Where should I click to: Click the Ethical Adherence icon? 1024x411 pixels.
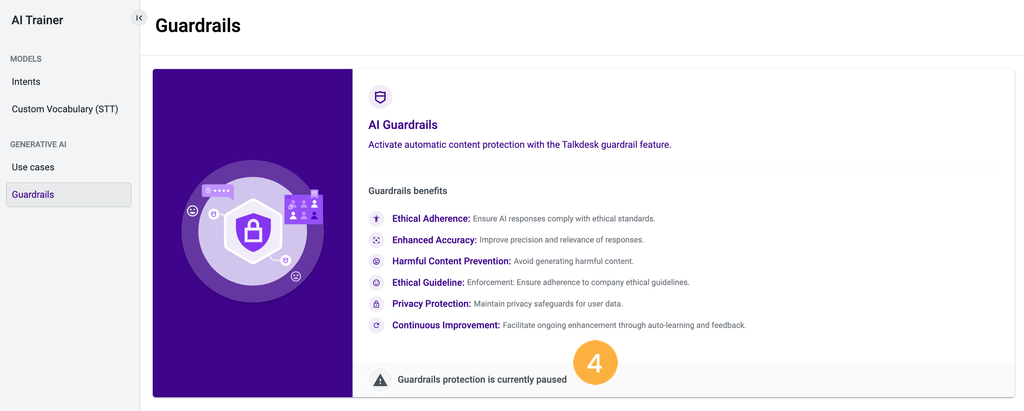coord(376,218)
